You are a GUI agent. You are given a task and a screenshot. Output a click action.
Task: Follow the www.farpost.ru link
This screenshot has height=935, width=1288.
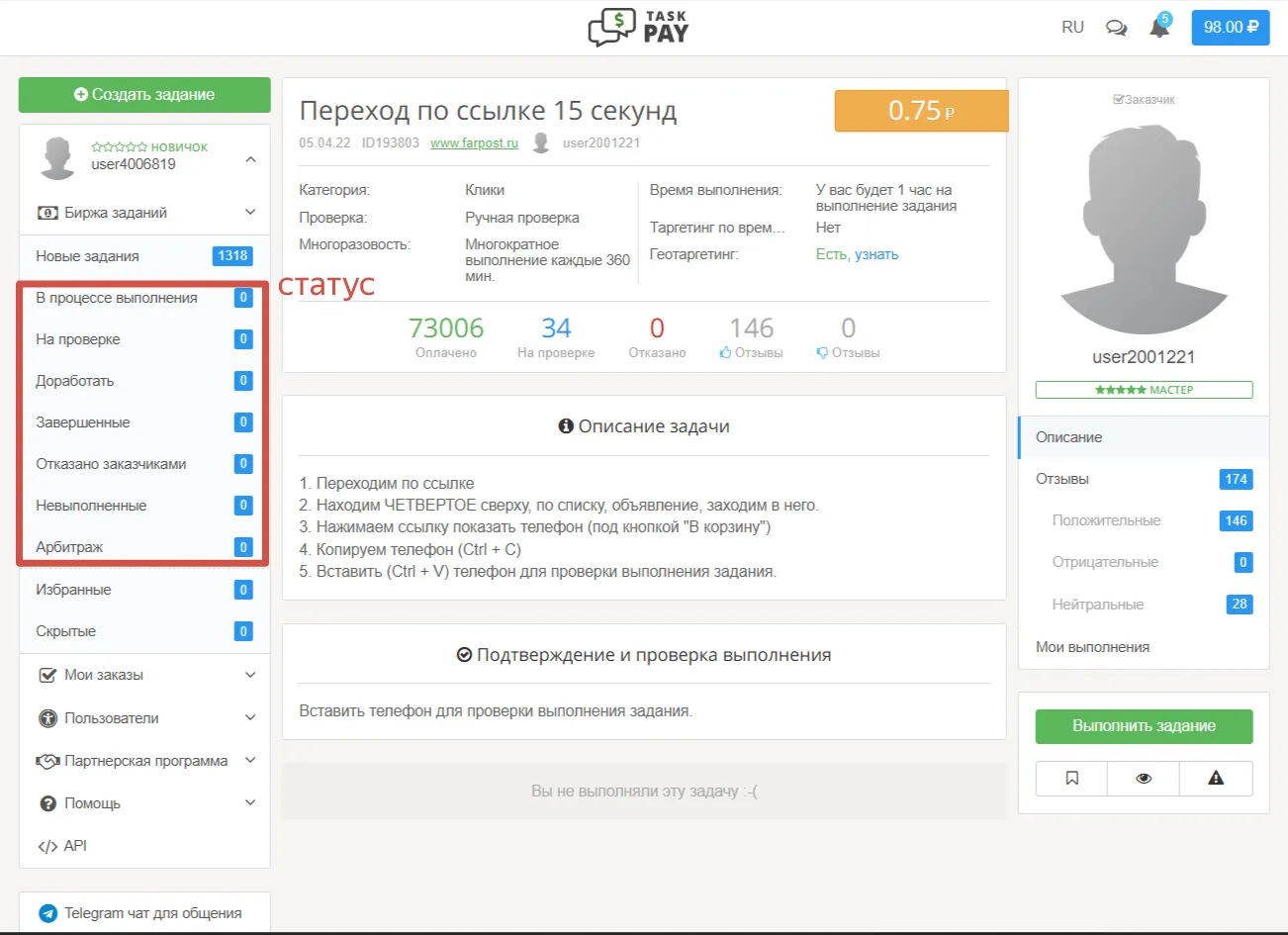474,143
